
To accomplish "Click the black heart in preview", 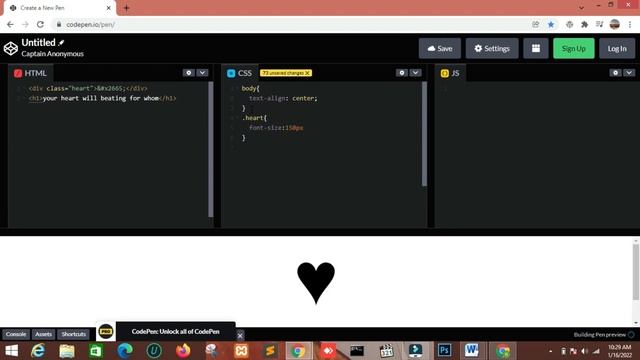I will (316, 283).
